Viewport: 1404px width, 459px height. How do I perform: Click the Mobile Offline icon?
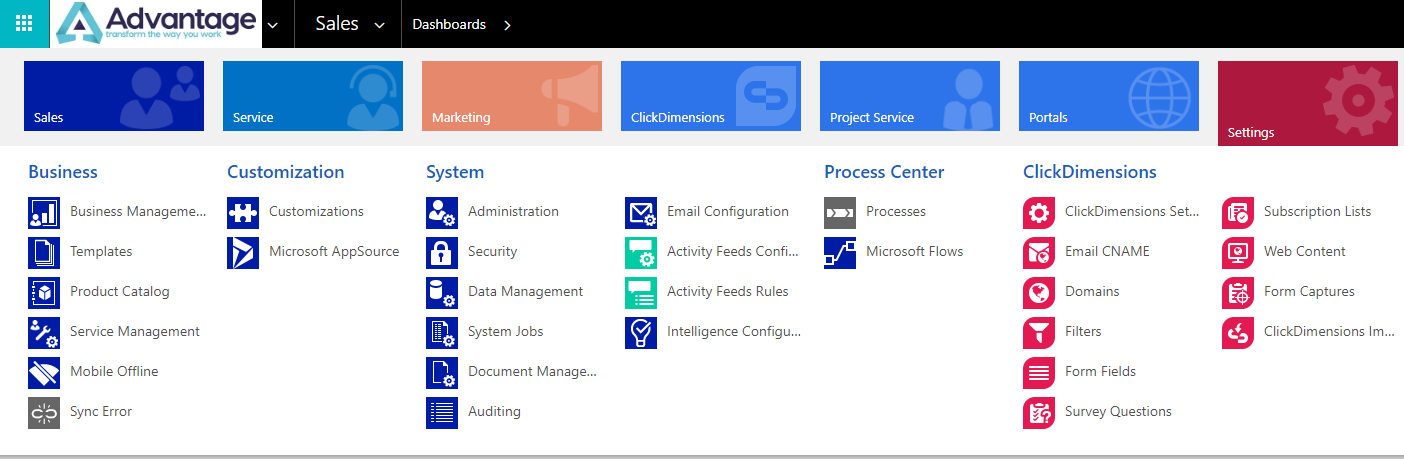tap(44, 373)
